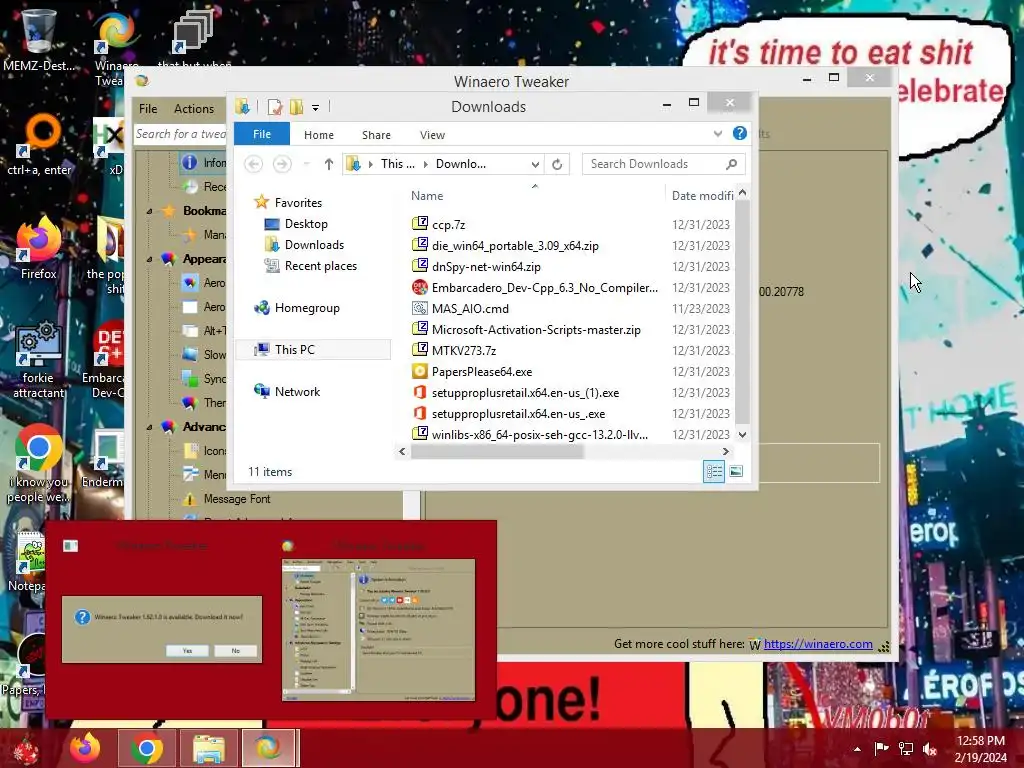Sort files by Date modified header
The width and height of the screenshot is (1024, 768).
[702, 195]
